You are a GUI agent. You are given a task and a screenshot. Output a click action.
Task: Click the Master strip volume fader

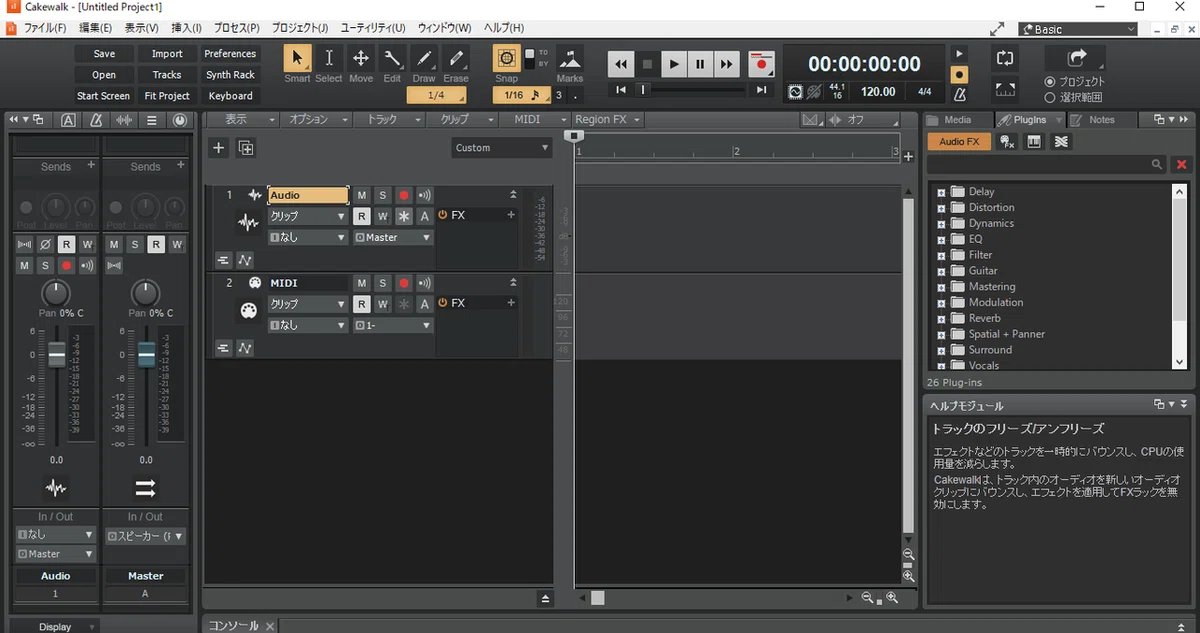point(146,355)
